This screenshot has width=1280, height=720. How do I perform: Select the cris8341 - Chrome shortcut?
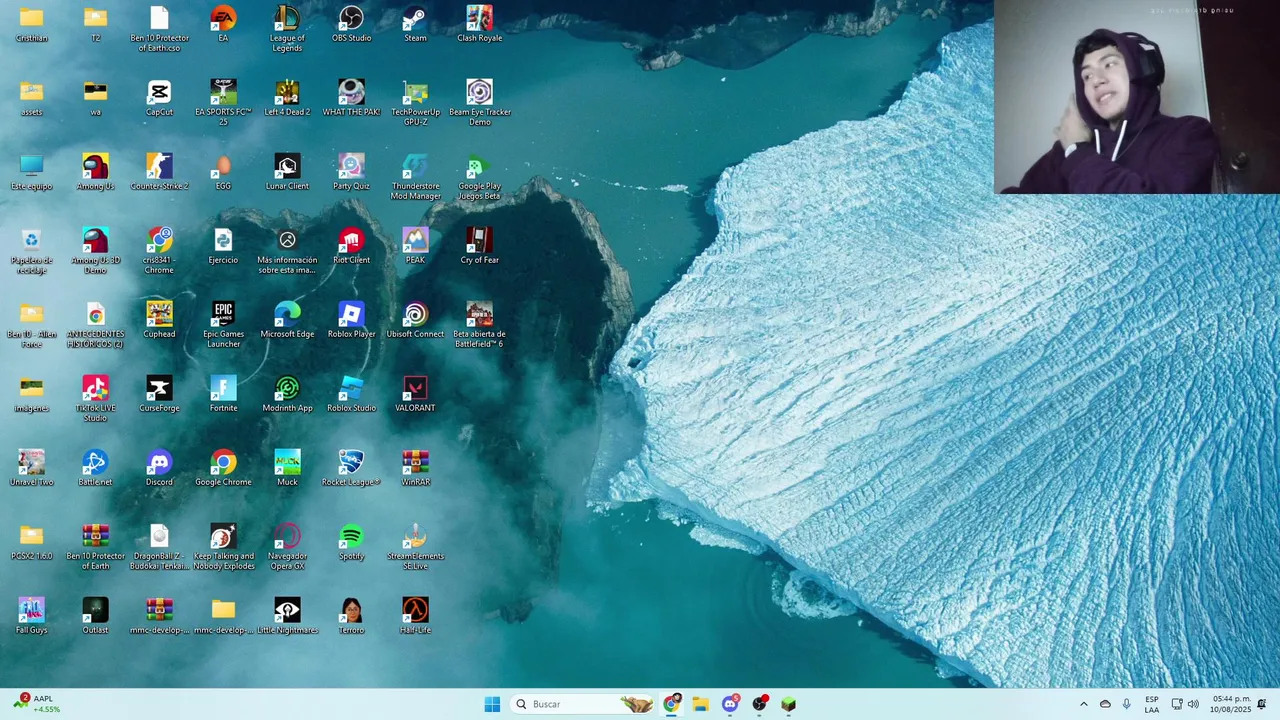[159, 250]
